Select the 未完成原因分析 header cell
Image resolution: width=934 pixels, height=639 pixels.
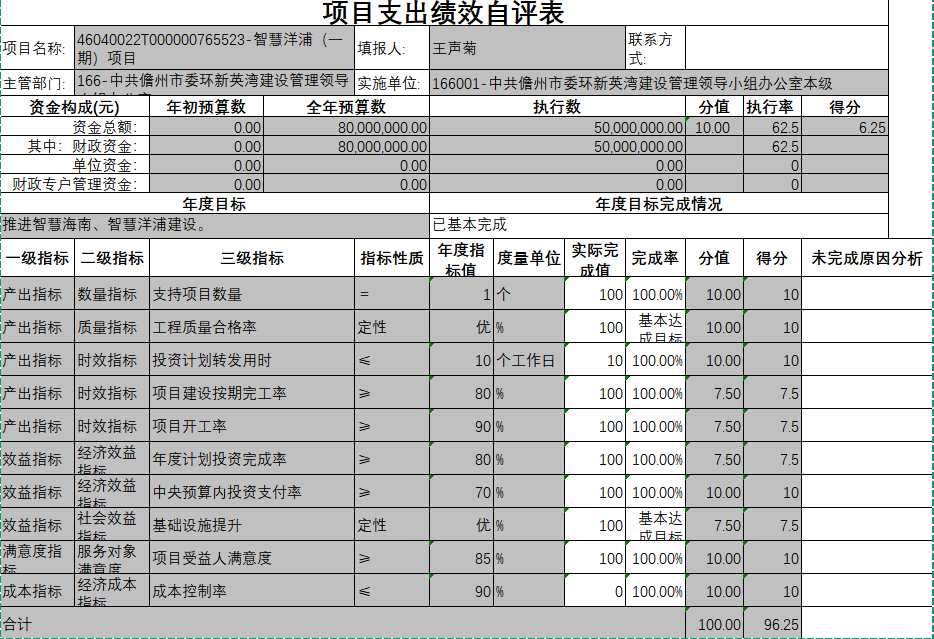866,258
